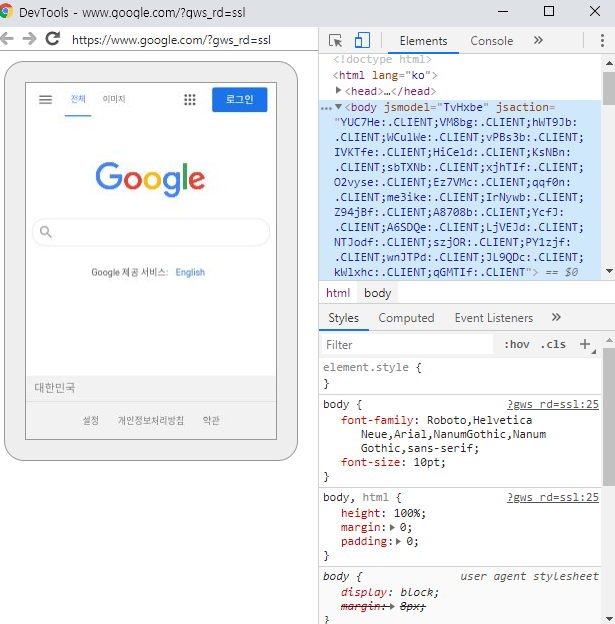
Task: Switch to the Elements tab
Action: (423, 41)
